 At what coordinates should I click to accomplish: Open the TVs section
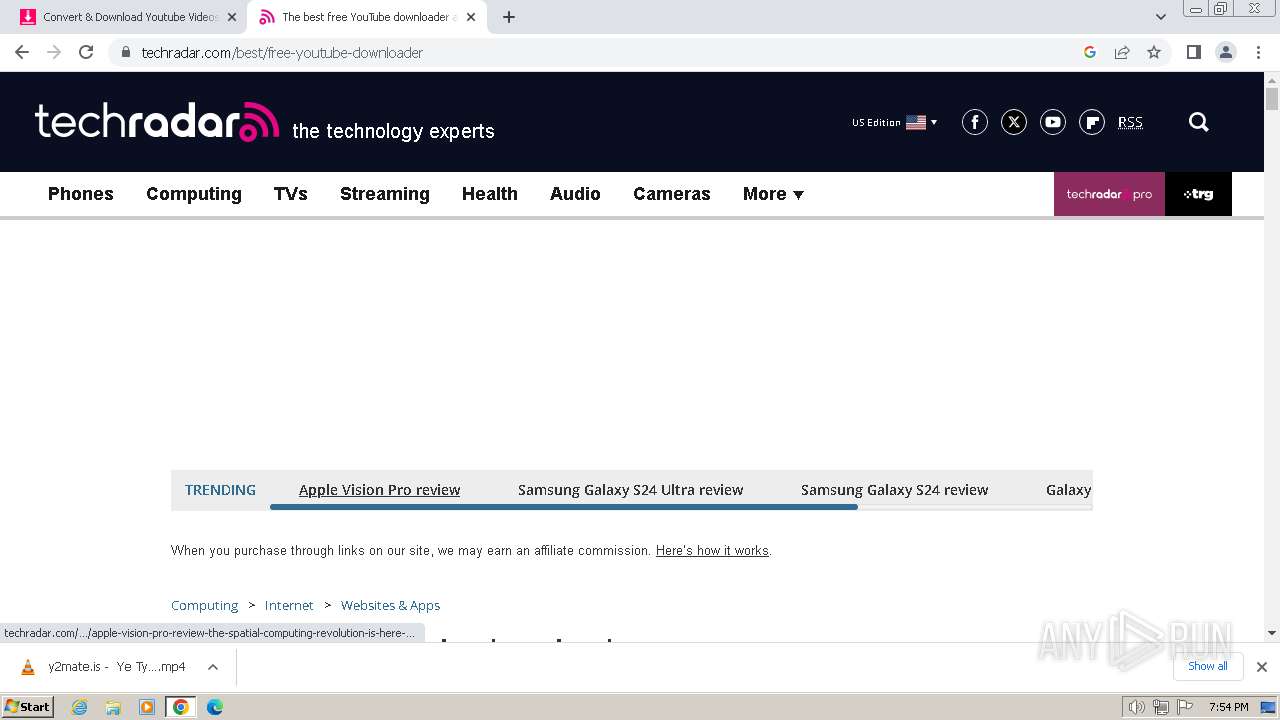[x=291, y=194]
